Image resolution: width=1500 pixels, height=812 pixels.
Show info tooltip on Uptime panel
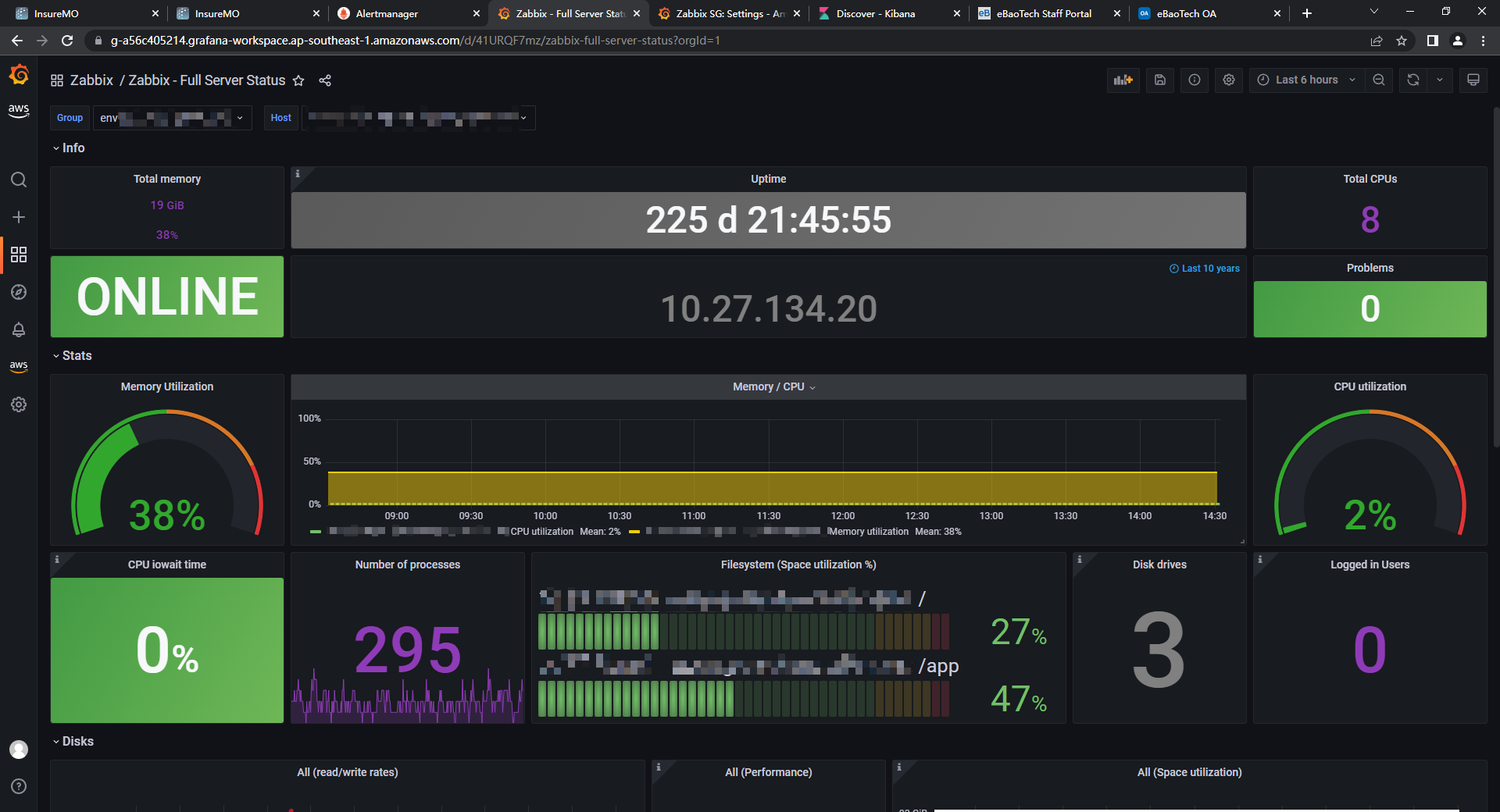tap(298, 173)
